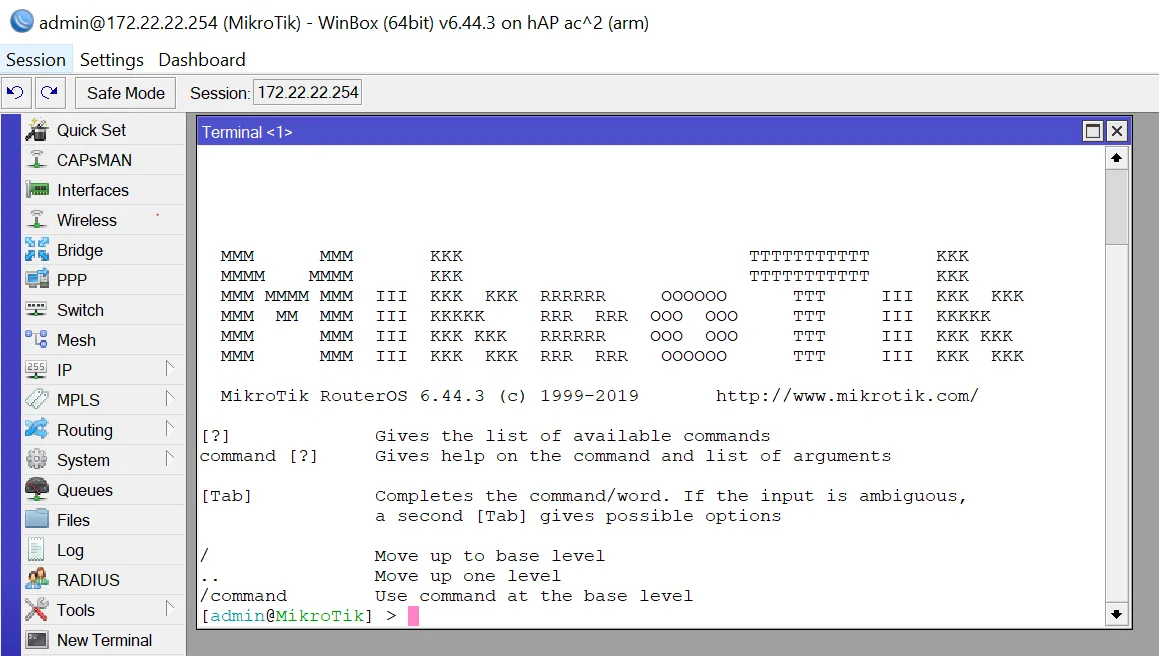Select New Terminal menu label
The height and width of the screenshot is (656, 1159).
point(104,640)
